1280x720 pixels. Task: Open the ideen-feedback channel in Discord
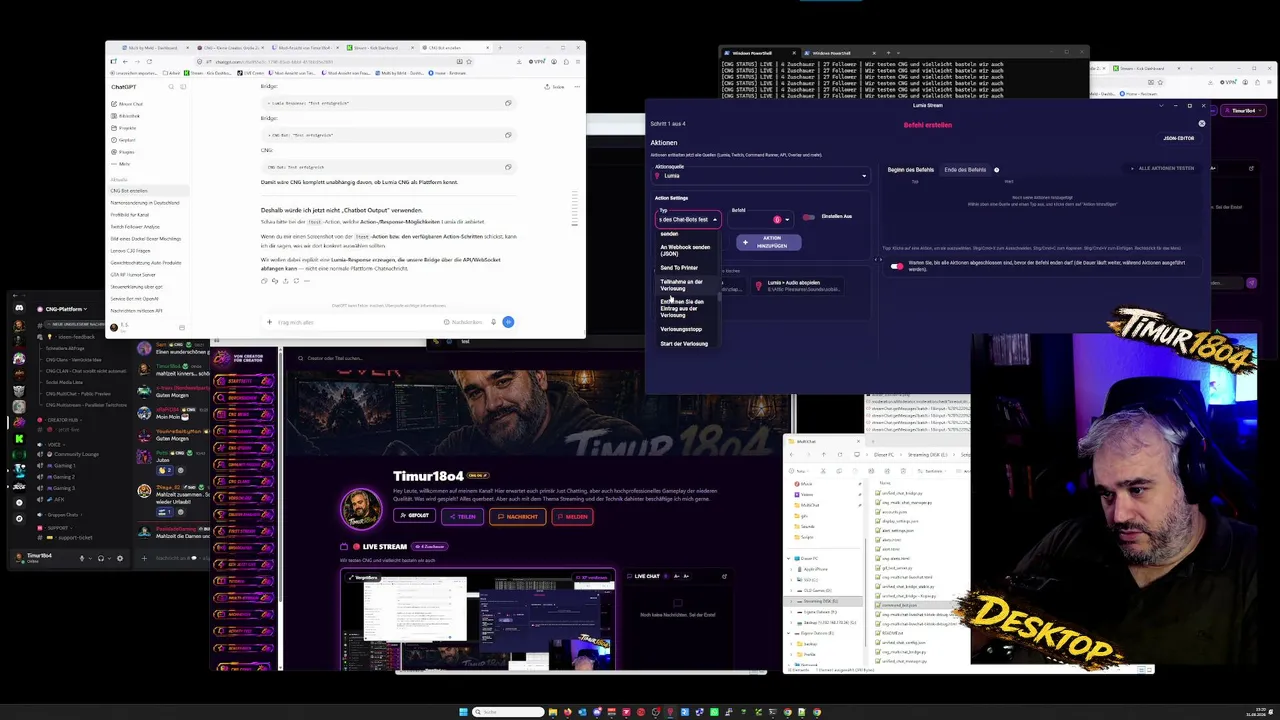pos(76,337)
